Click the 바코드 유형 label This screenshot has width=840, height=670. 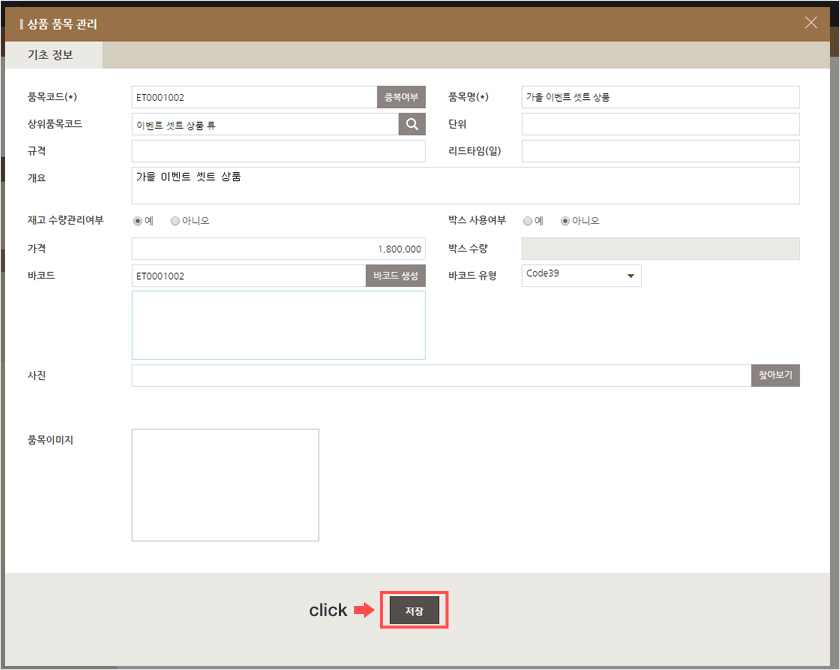472,275
